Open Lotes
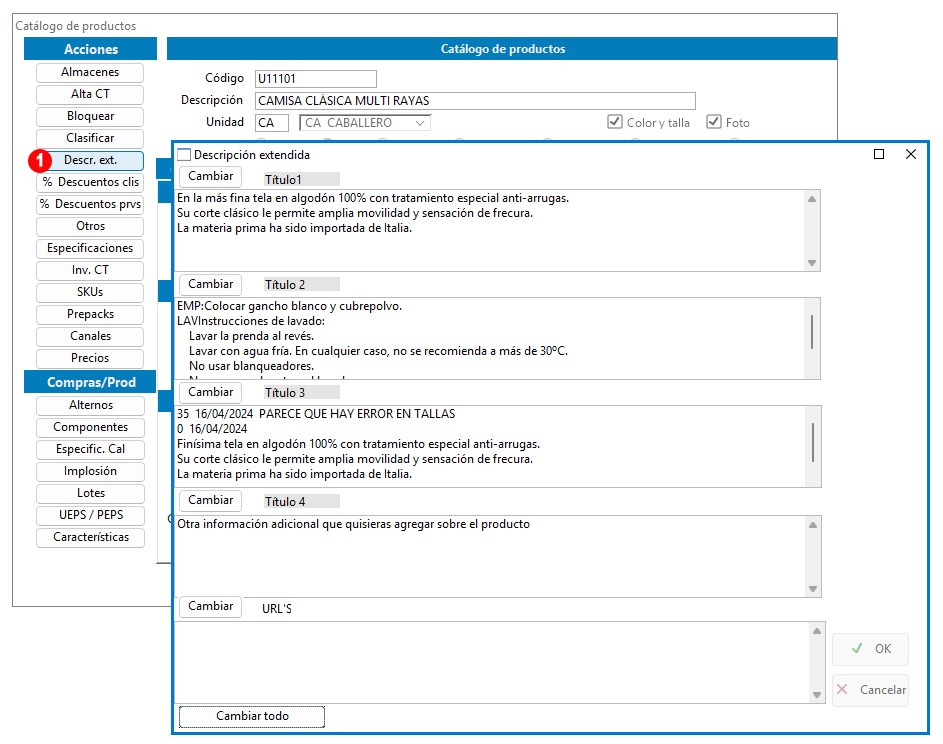Screen dimensions: 943x744 pyautogui.click(x=90, y=493)
